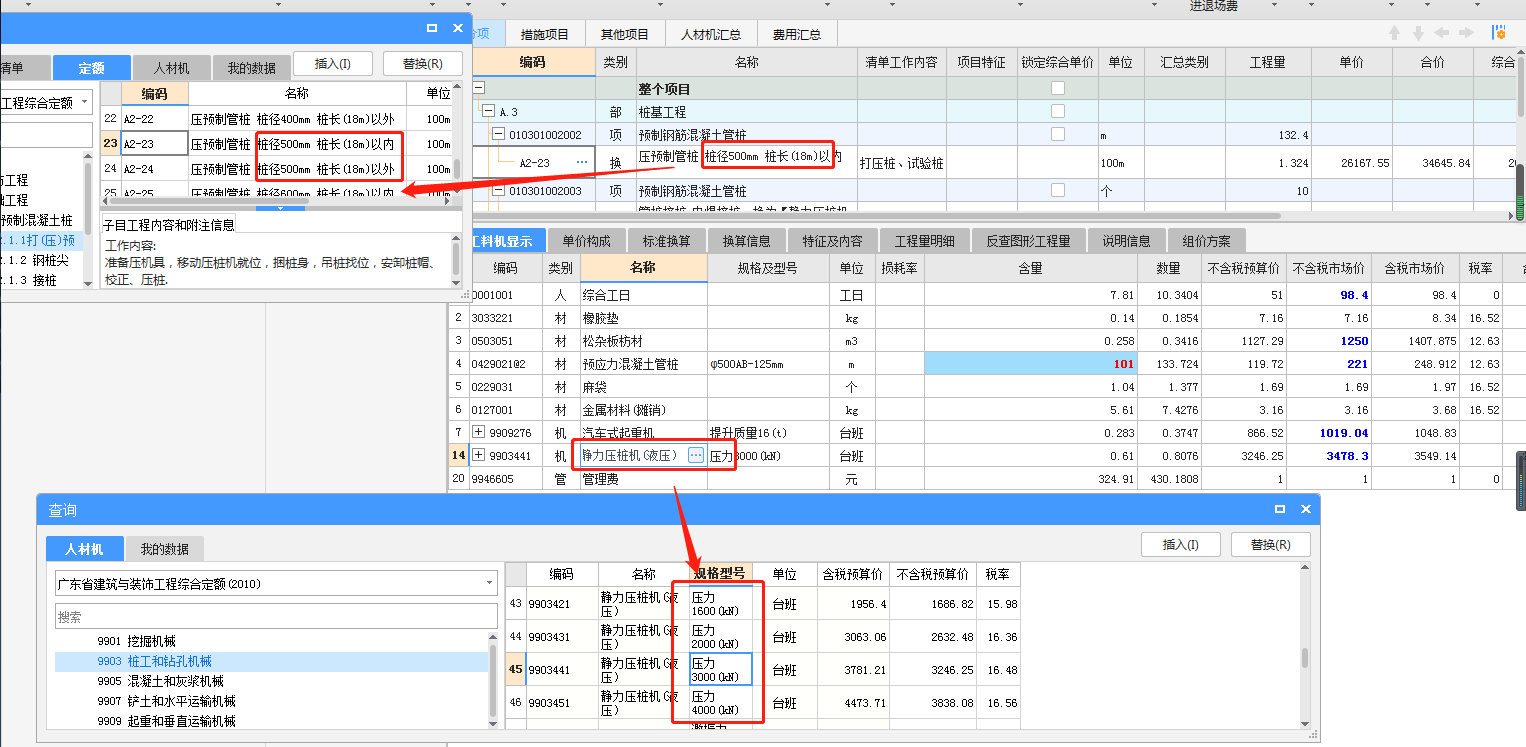Click 插入(I) button in top-left dialog
The width and height of the screenshot is (1526, 747).
point(333,64)
